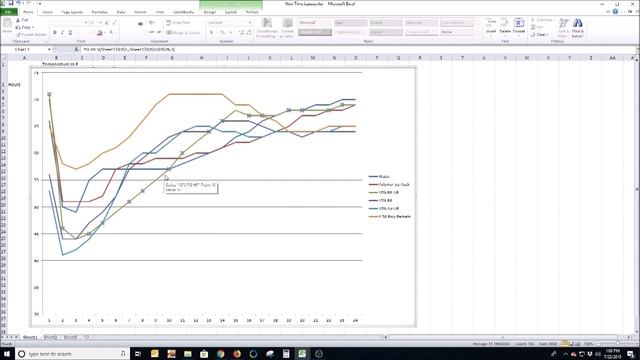Screen dimensions: 640x360
Task: Switch to Normal view in status bar
Action: (565, 344)
